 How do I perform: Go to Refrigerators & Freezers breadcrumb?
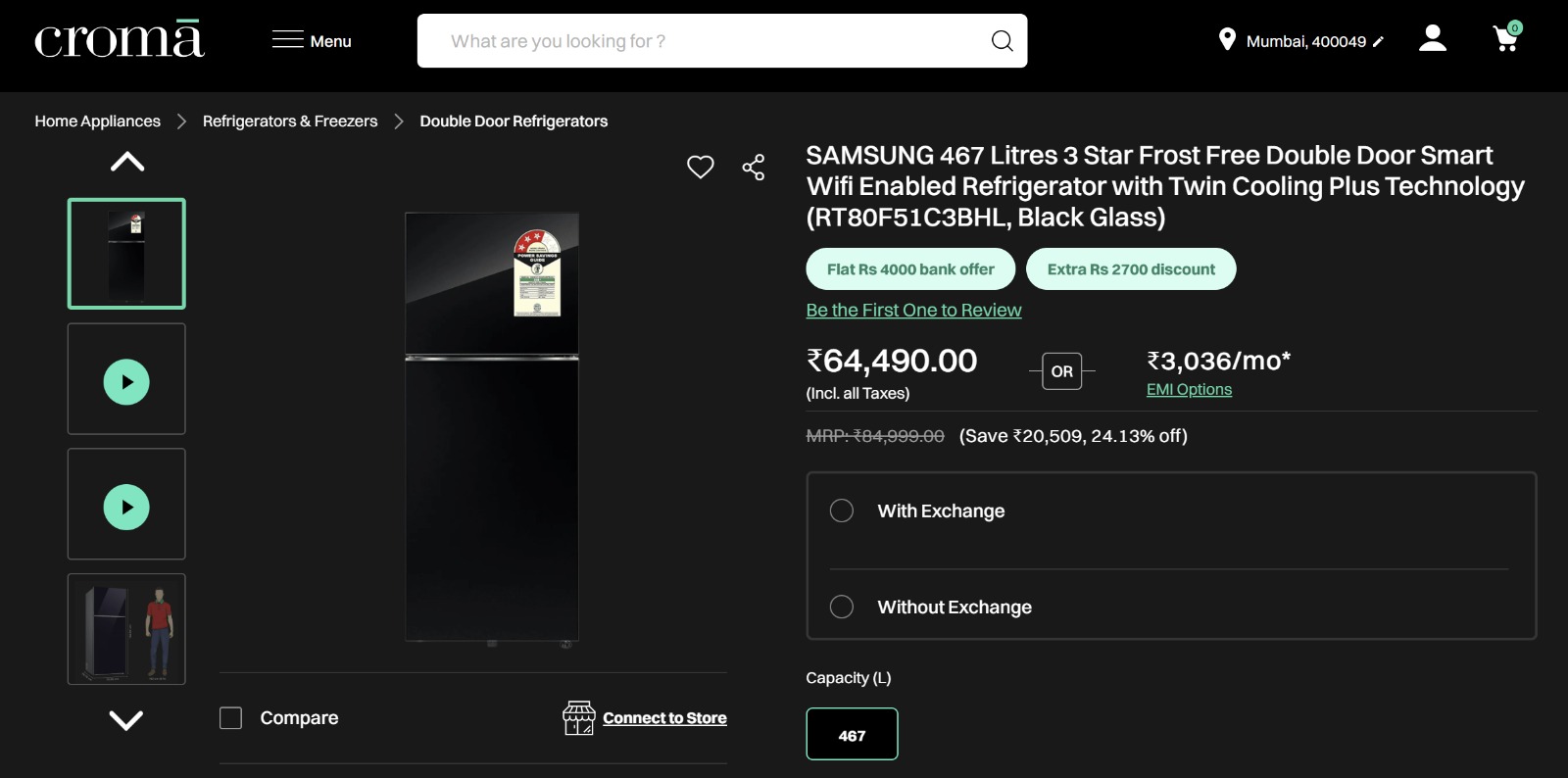coord(290,122)
